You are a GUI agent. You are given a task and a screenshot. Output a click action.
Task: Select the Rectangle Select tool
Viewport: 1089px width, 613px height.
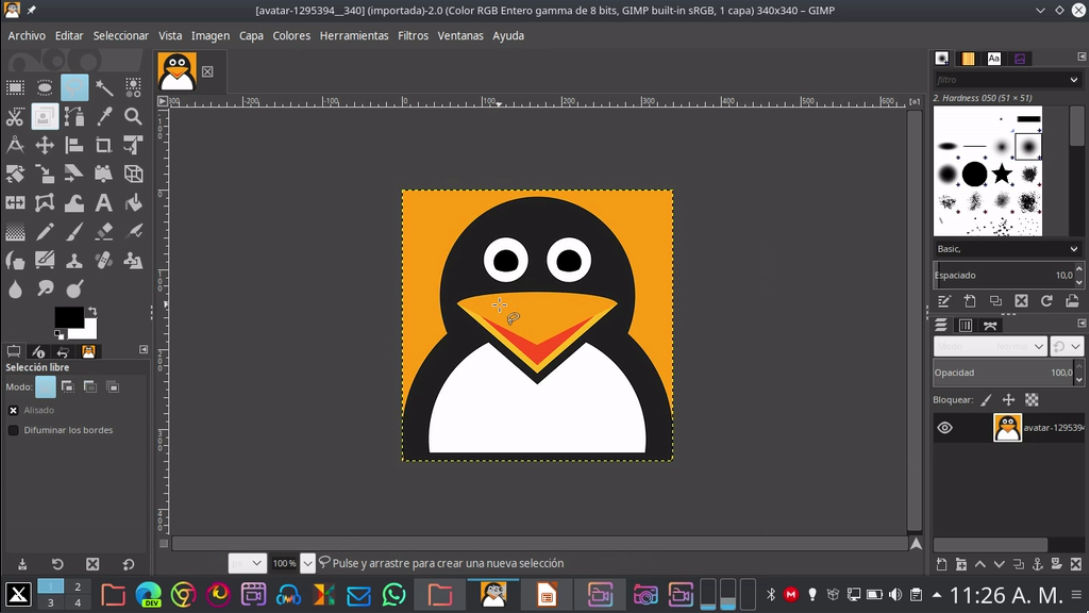15,87
